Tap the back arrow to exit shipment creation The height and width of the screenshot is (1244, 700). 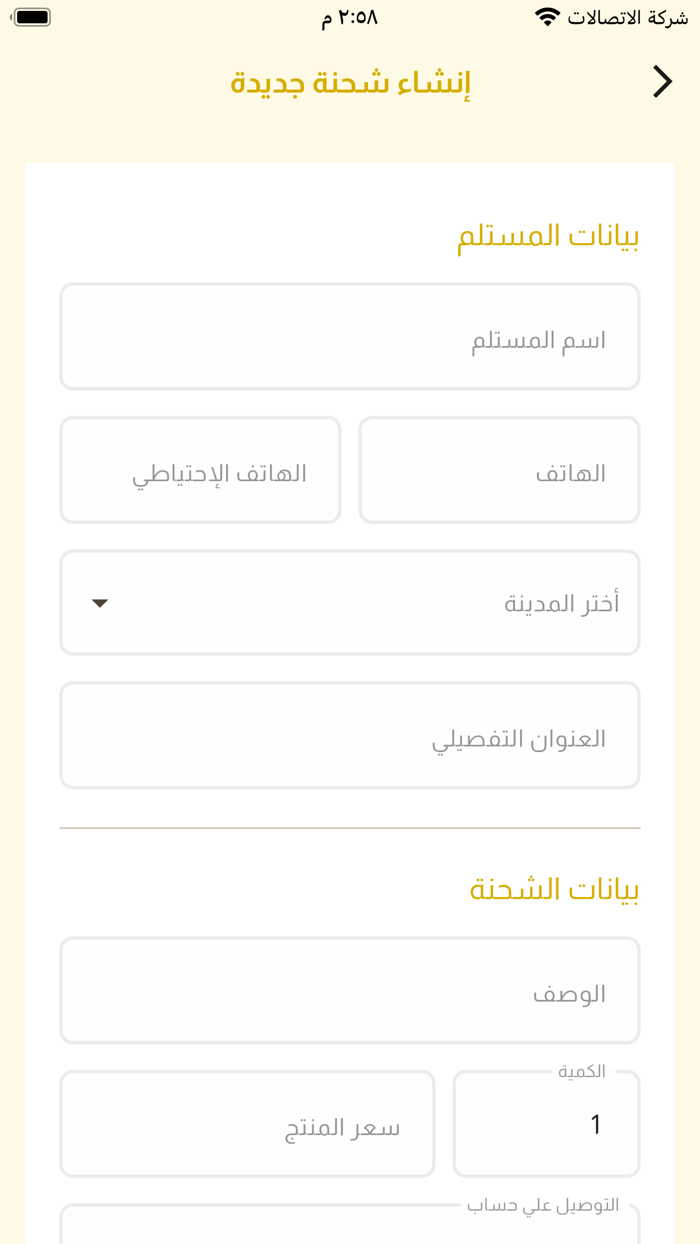(662, 81)
